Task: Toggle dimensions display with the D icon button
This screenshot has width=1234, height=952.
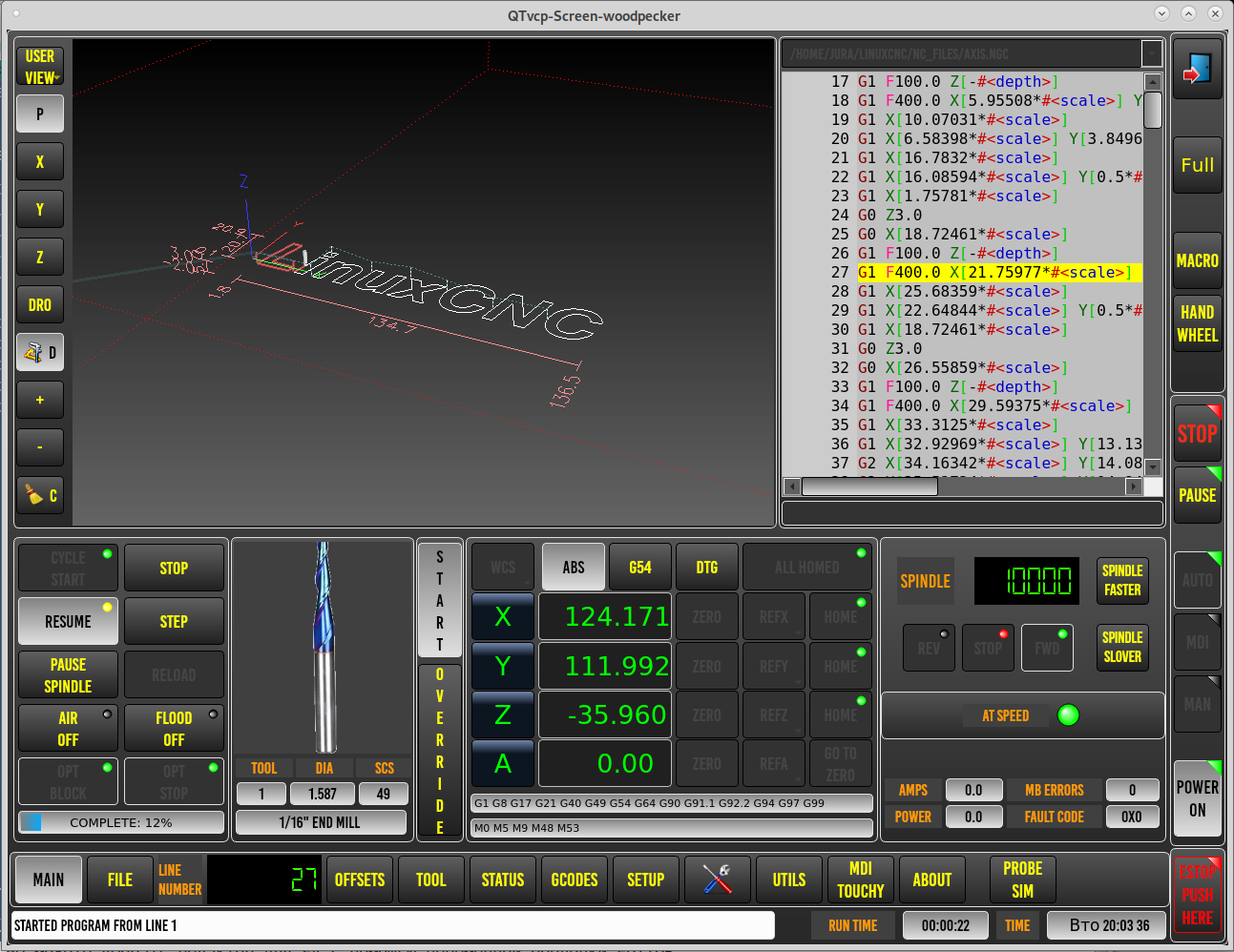Action: coord(40,352)
